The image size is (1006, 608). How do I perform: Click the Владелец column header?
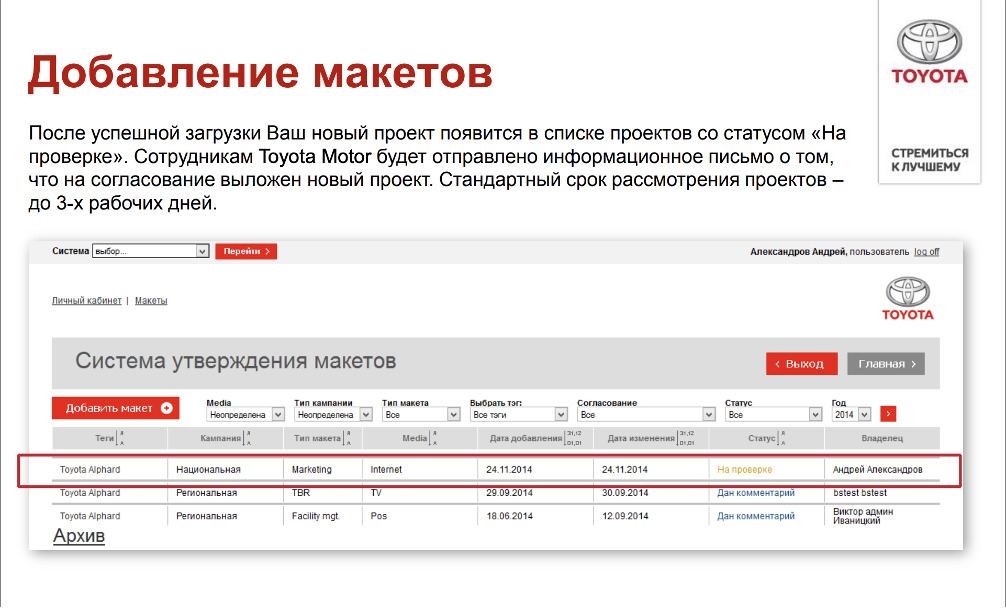(x=882, y=438)
